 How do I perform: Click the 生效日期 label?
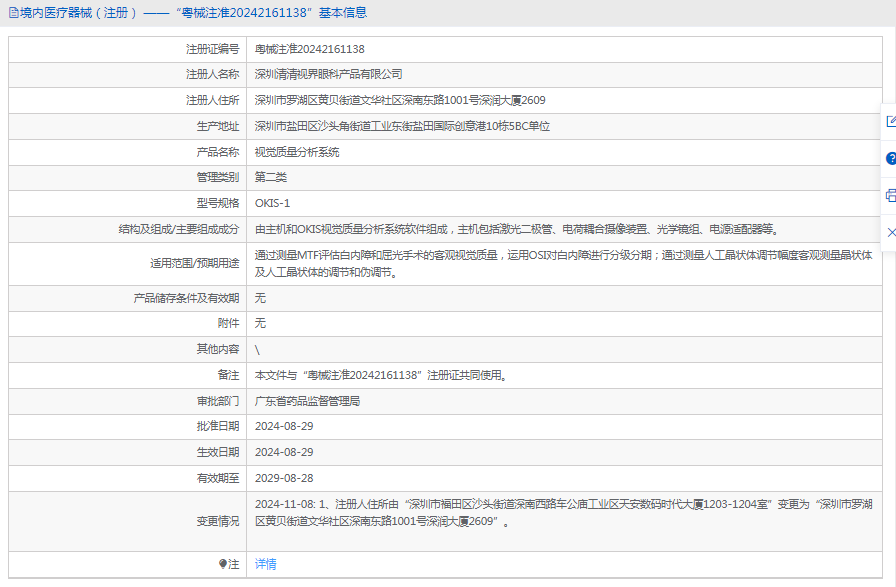[x=218, y=452]
